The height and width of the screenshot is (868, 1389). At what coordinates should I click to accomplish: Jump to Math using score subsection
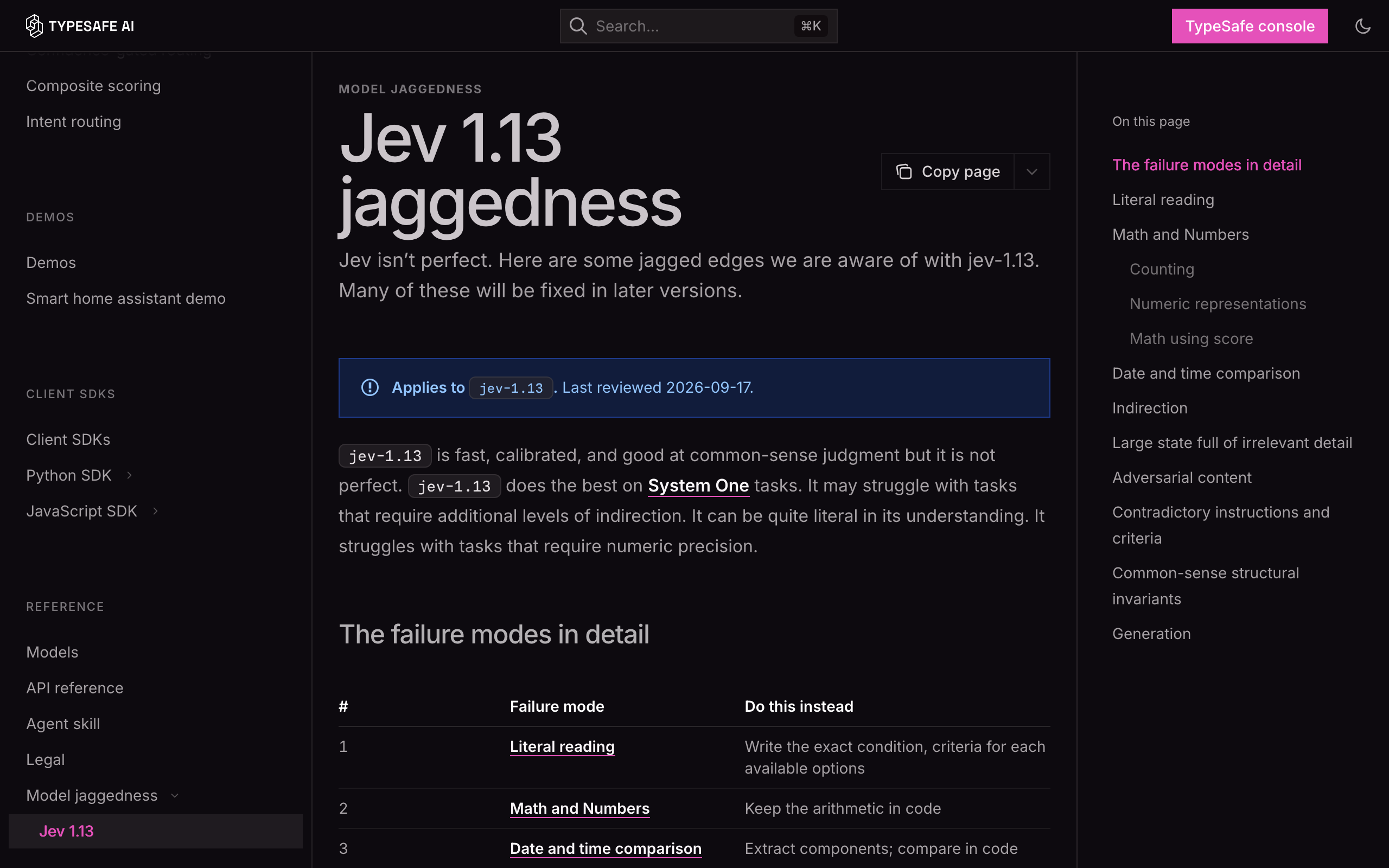pos(1191,339)
